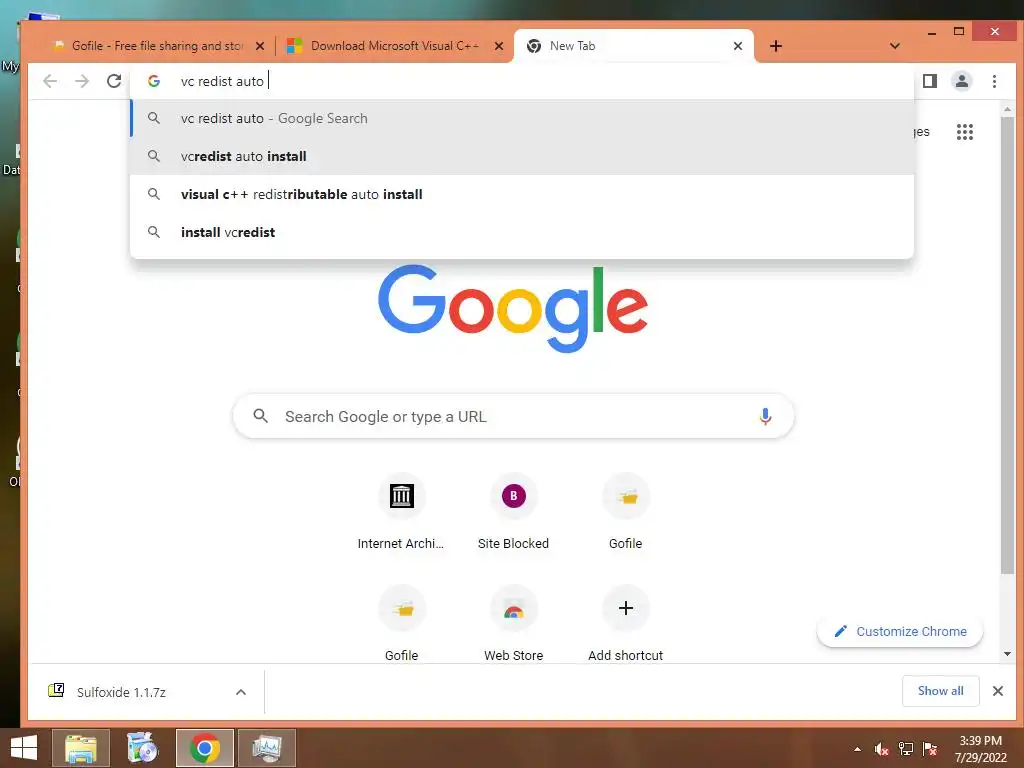This screenshot has width=1024, height=768.
Task: Select the New Tab tab
Action: (x=633, y=46)
